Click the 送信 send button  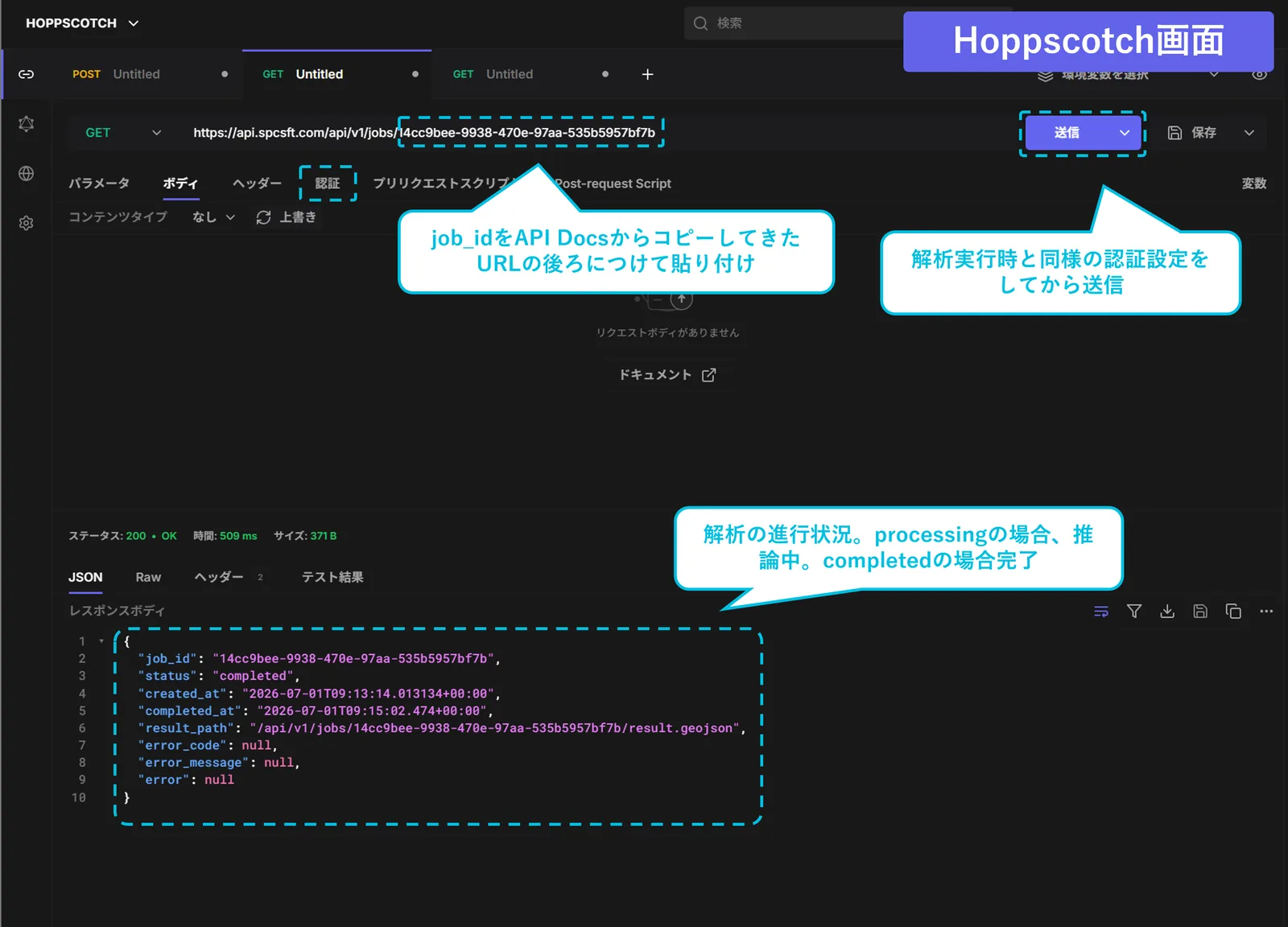(x=1067, y=133)
